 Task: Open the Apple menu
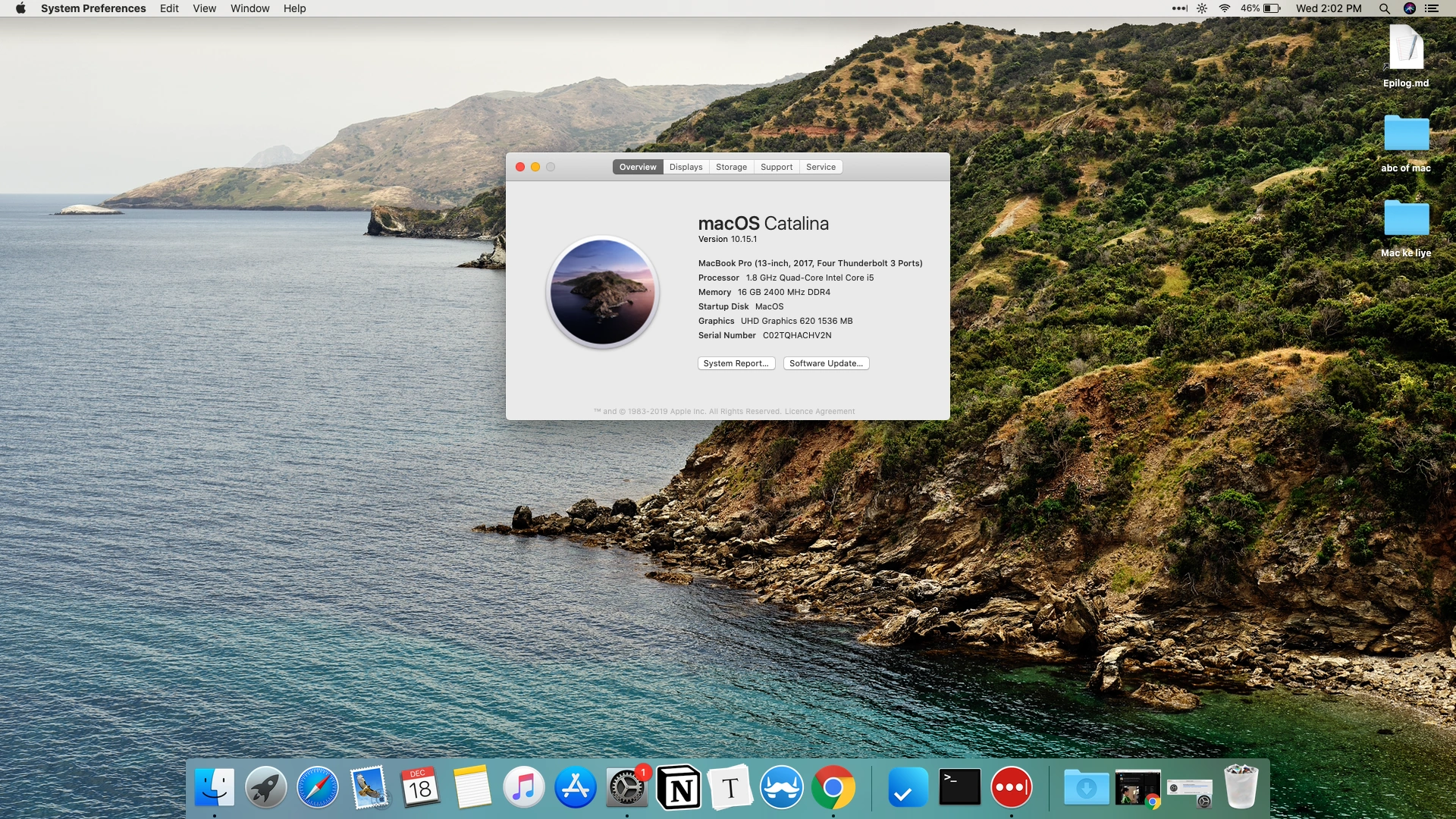20,8
